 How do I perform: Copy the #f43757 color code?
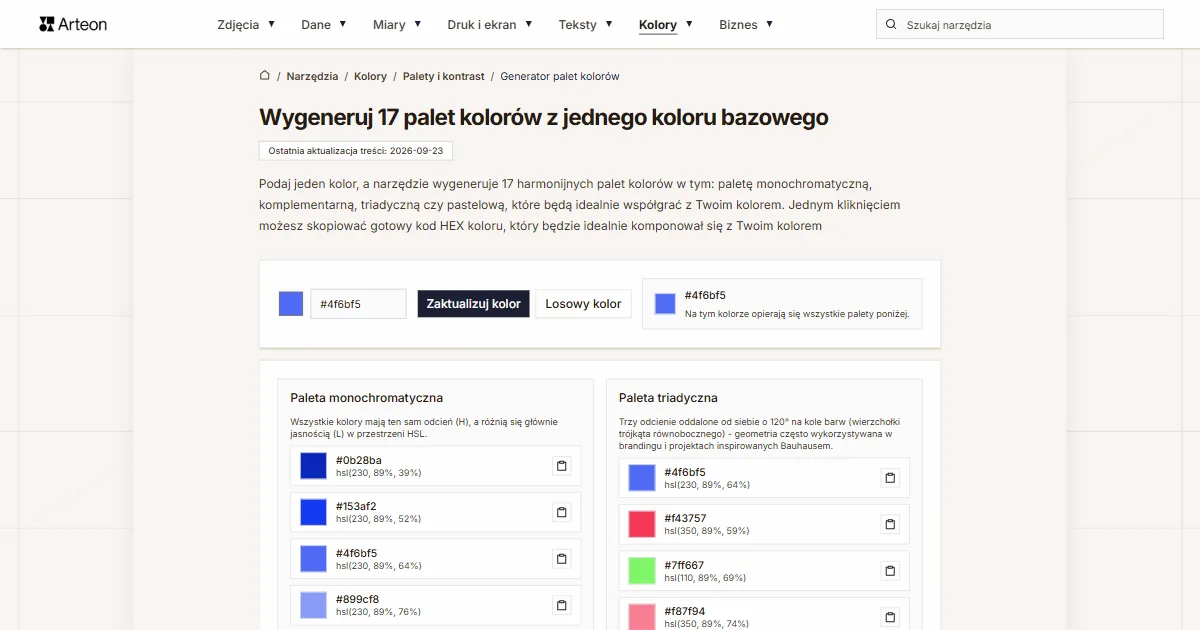[x=890, y=524]
